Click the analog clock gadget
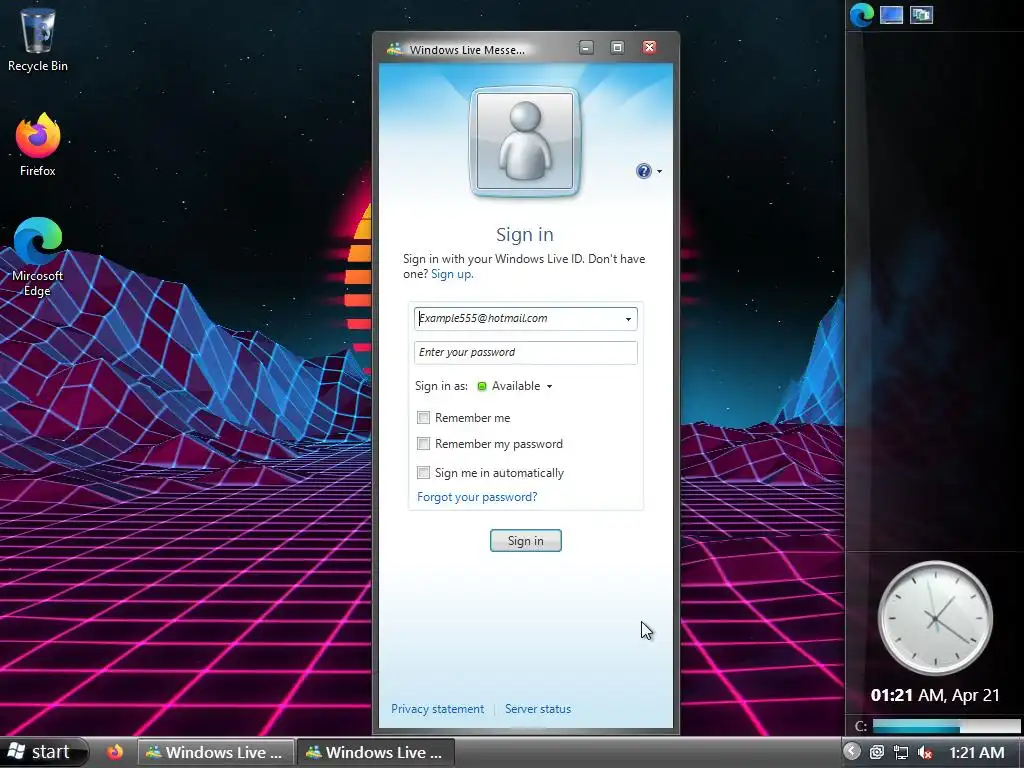 [x=935, y=618]
